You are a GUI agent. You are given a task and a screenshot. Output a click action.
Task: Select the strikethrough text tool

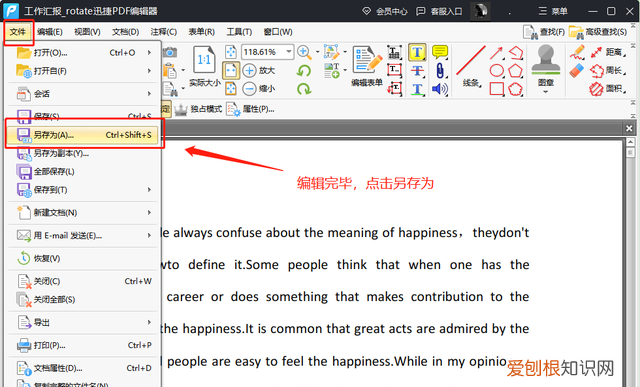417,71
